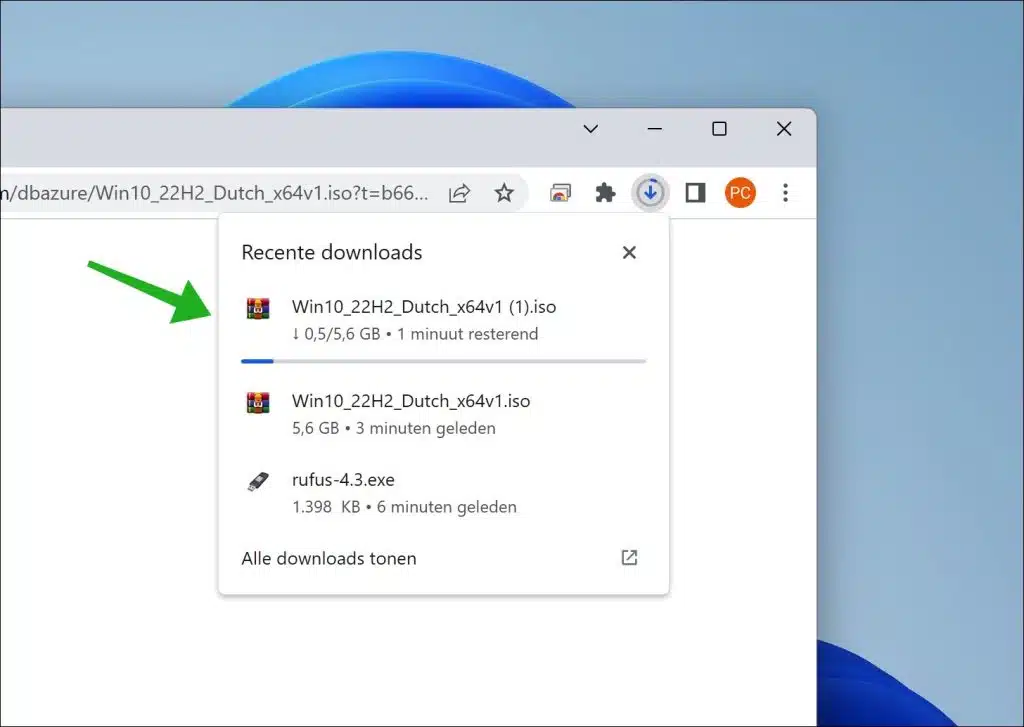This screenshot has width=1024, height=727.
Task: Click the active download progress bar
Action: pyautogui.click(x=443, y=360)
